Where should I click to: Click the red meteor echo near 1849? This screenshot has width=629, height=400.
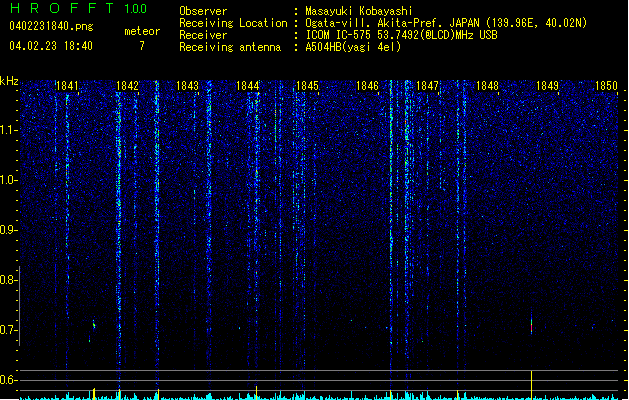(x=532, y=326)
